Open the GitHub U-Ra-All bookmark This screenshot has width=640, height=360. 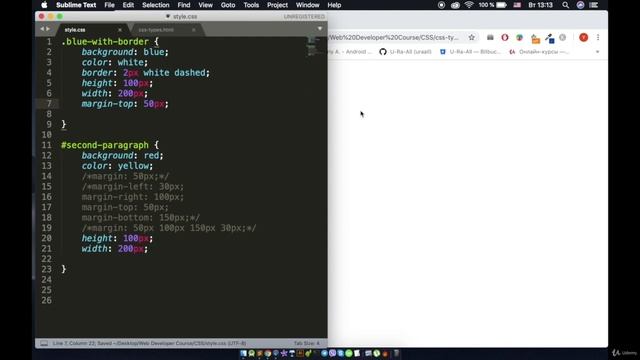tap(405, 52)
